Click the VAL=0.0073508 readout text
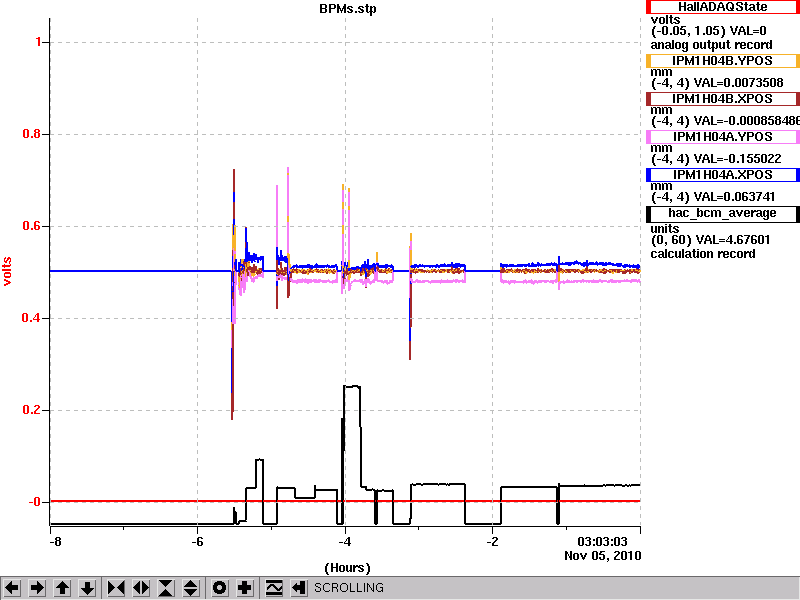 (738, 83)
